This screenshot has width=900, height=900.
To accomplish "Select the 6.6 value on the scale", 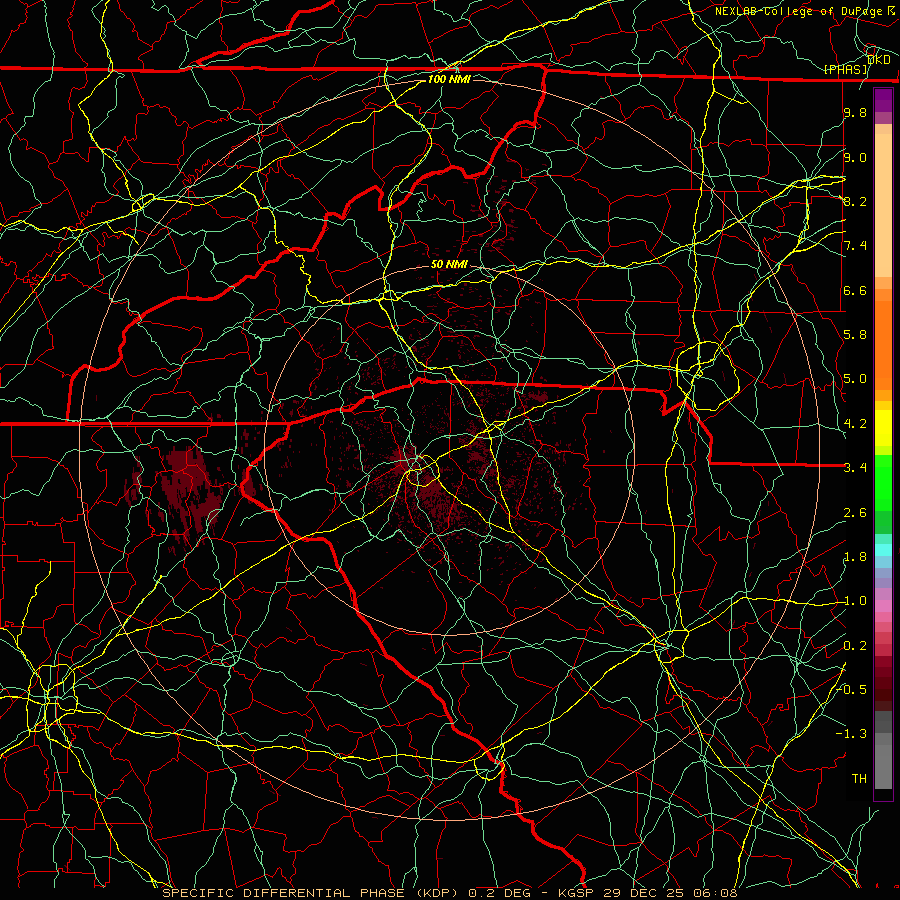I will pos(855,290).
